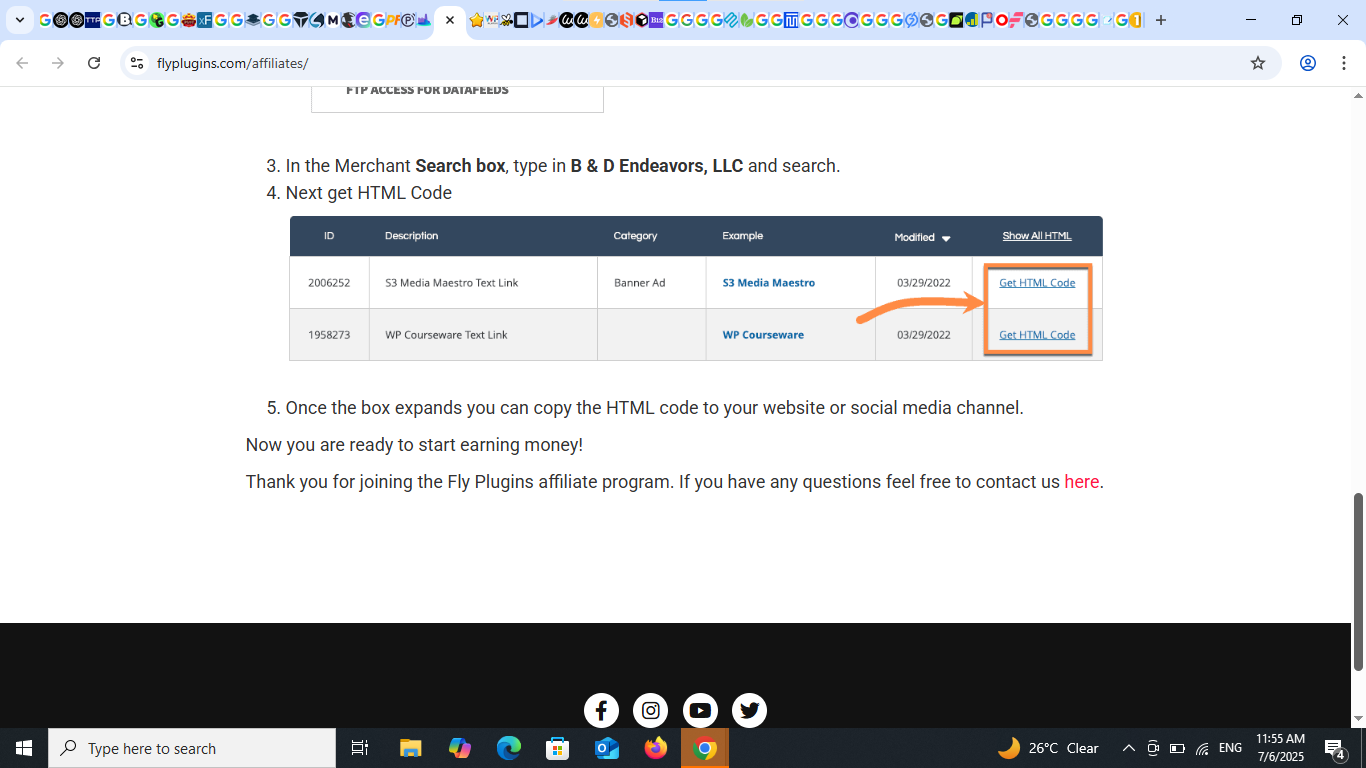Switch to the xF favicon tab
1366x768 pixels.
[204, 20]
